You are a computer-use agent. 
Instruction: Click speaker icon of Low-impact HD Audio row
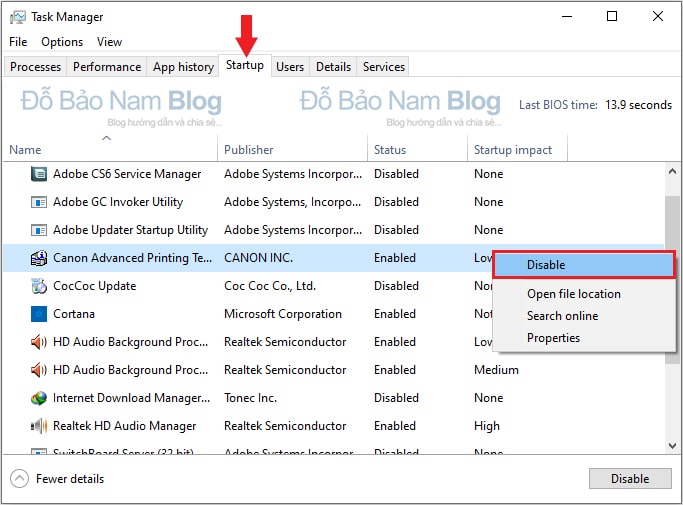click(39, 342)
